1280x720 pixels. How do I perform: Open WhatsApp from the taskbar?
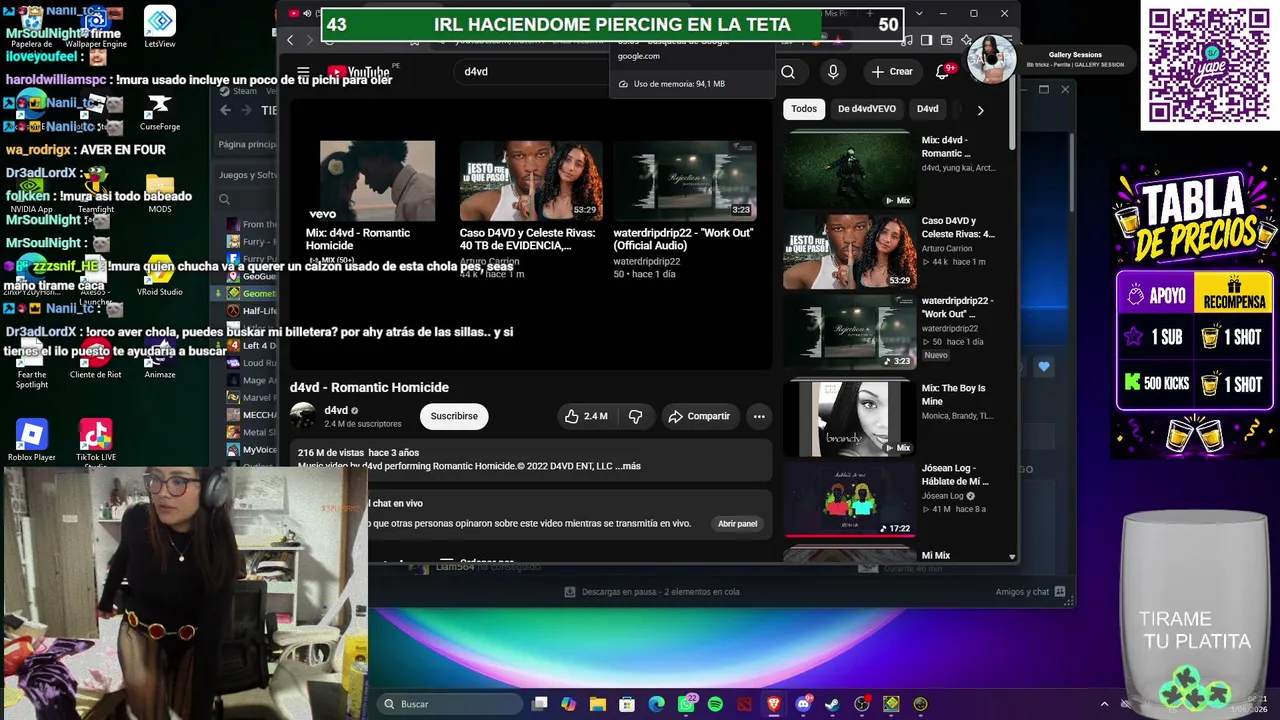686,704
